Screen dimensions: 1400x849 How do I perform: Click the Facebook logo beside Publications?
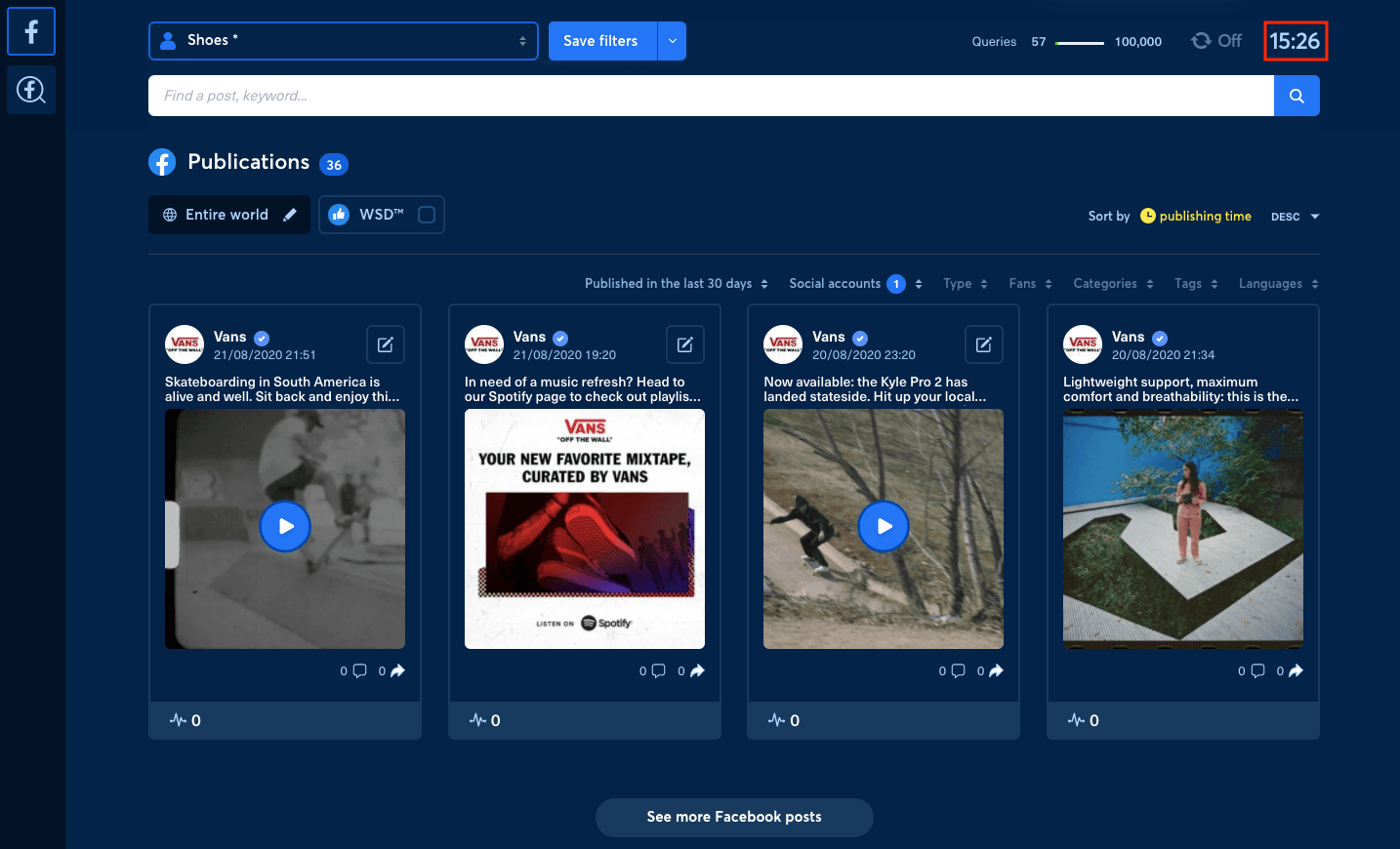point(162,162)
